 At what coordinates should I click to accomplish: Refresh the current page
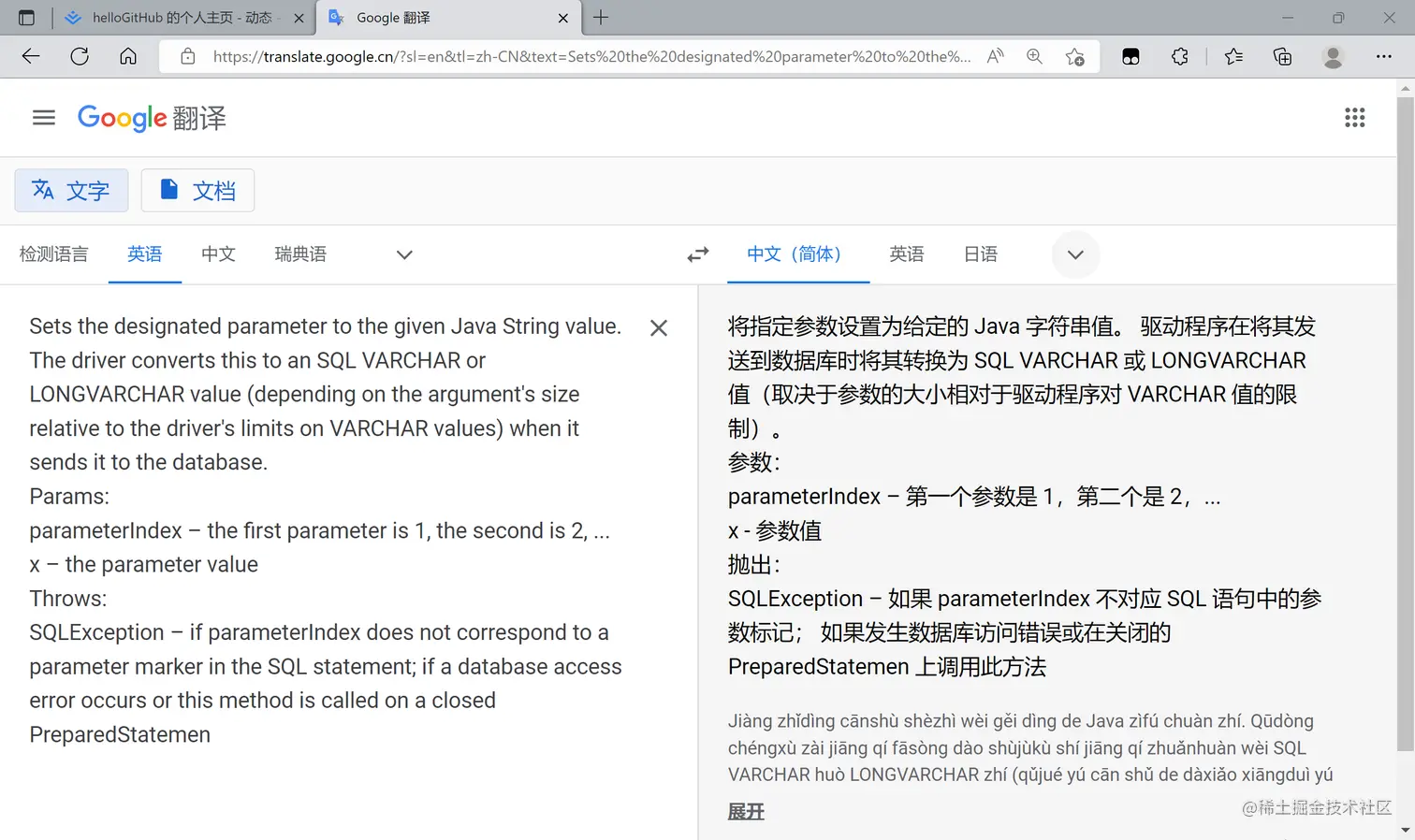(80, 56)
